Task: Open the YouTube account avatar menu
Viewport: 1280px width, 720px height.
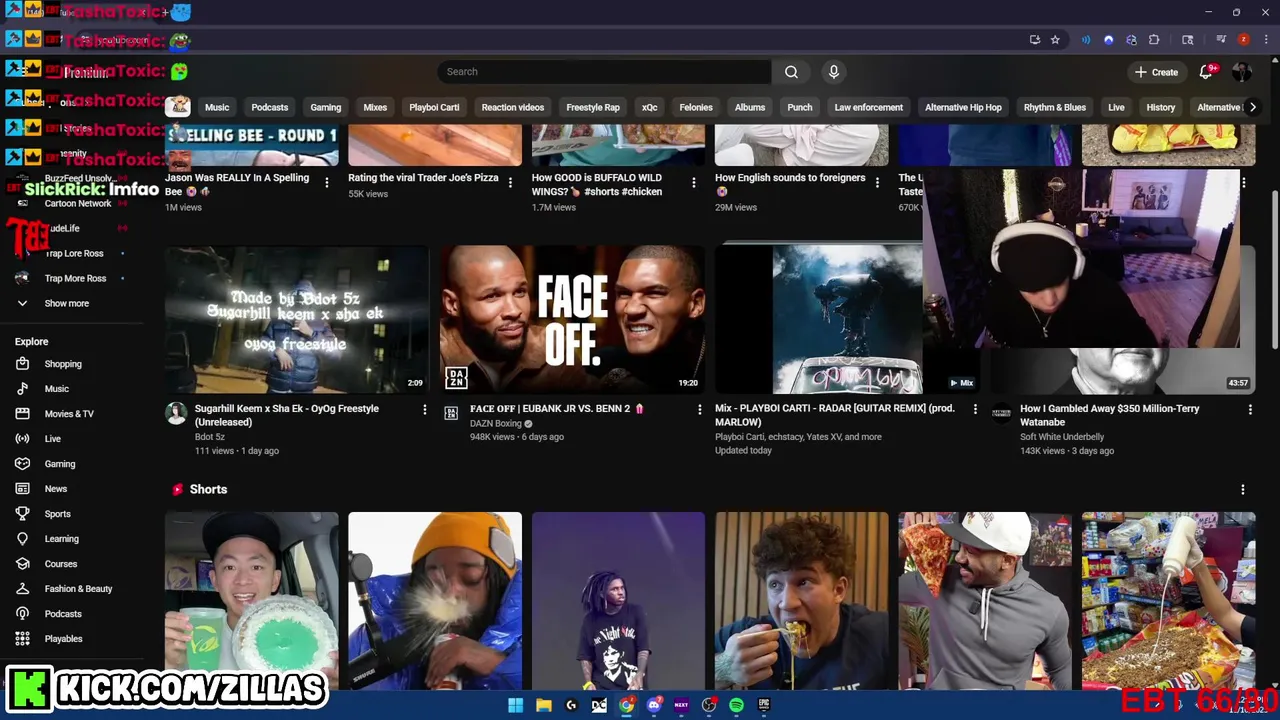Action: click(1242, 72)
